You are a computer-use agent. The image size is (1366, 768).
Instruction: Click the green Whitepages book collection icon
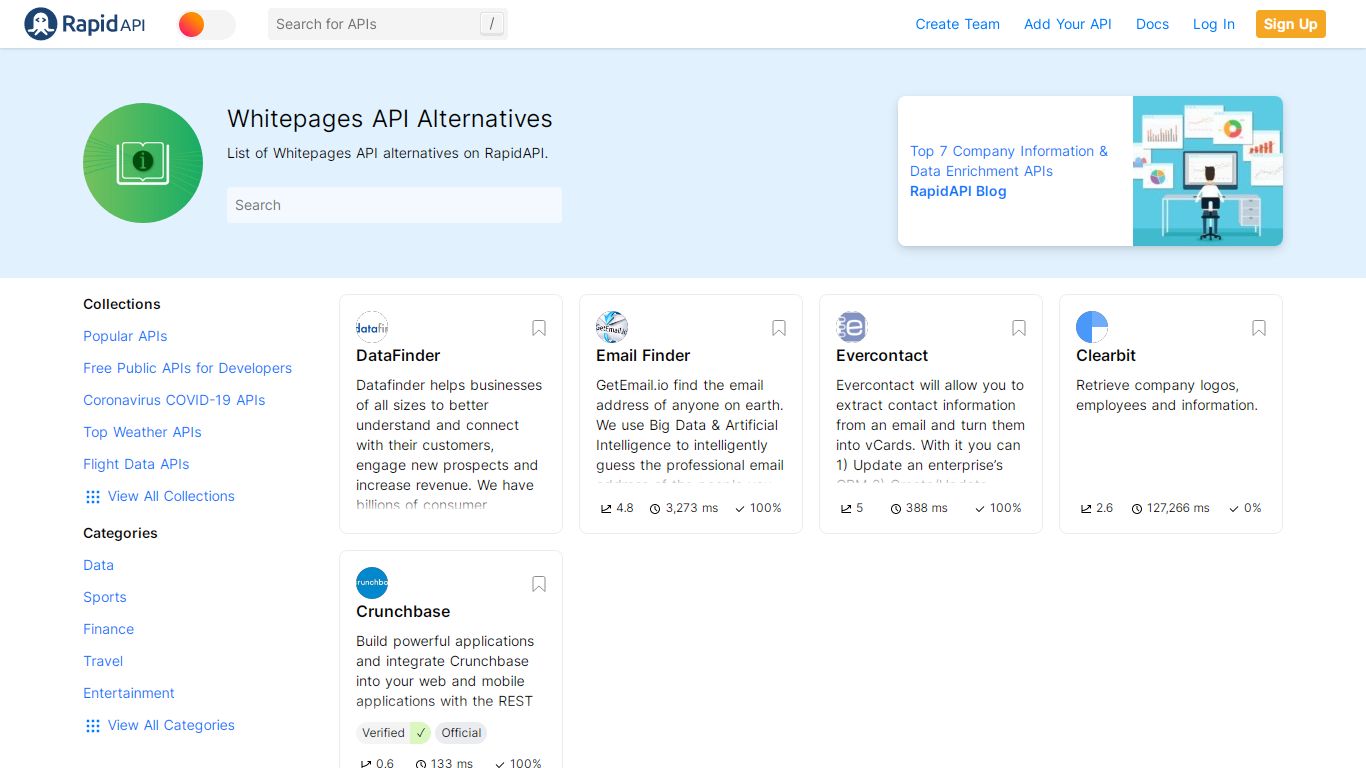coord(143,163)
